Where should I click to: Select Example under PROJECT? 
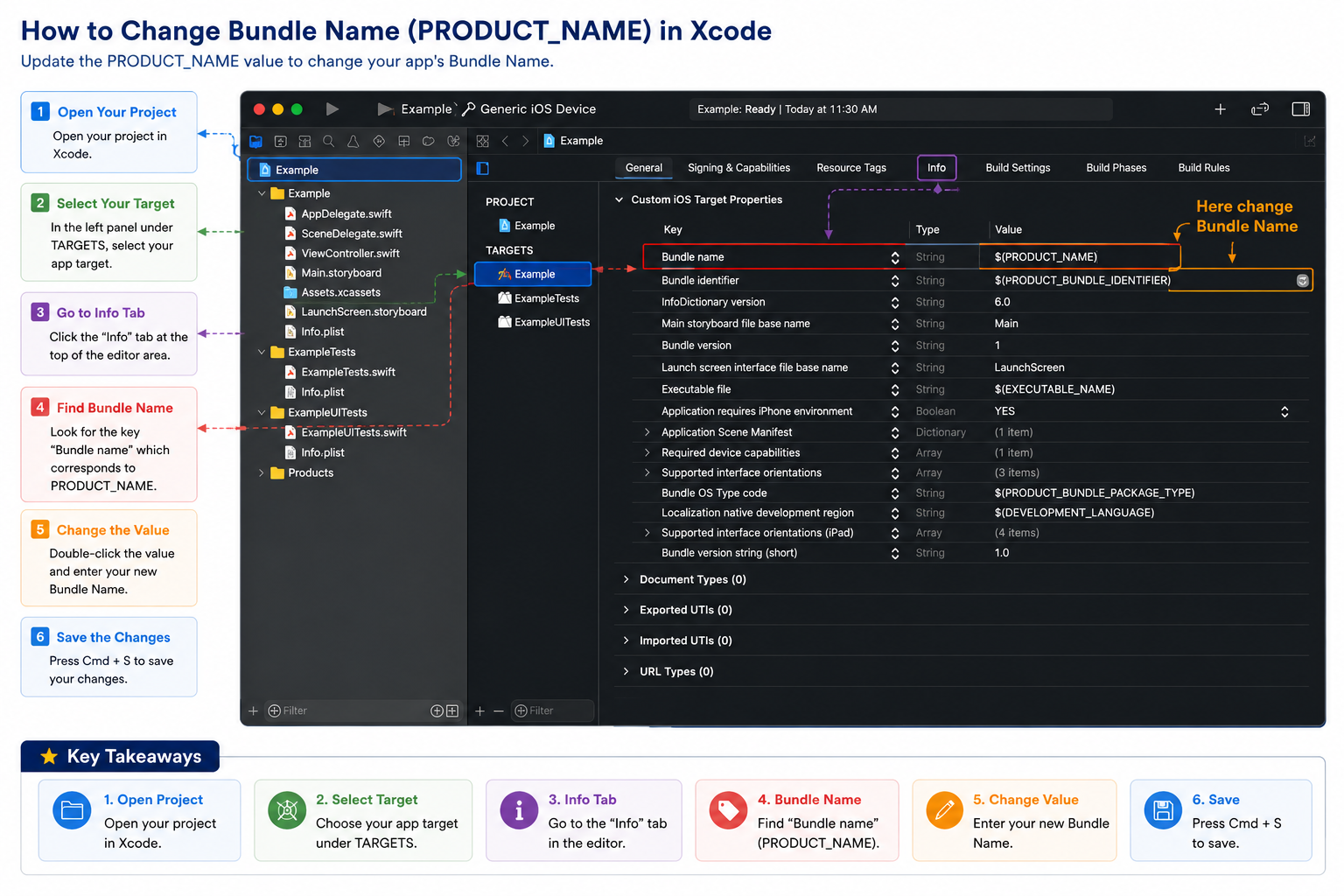[527, 226]
